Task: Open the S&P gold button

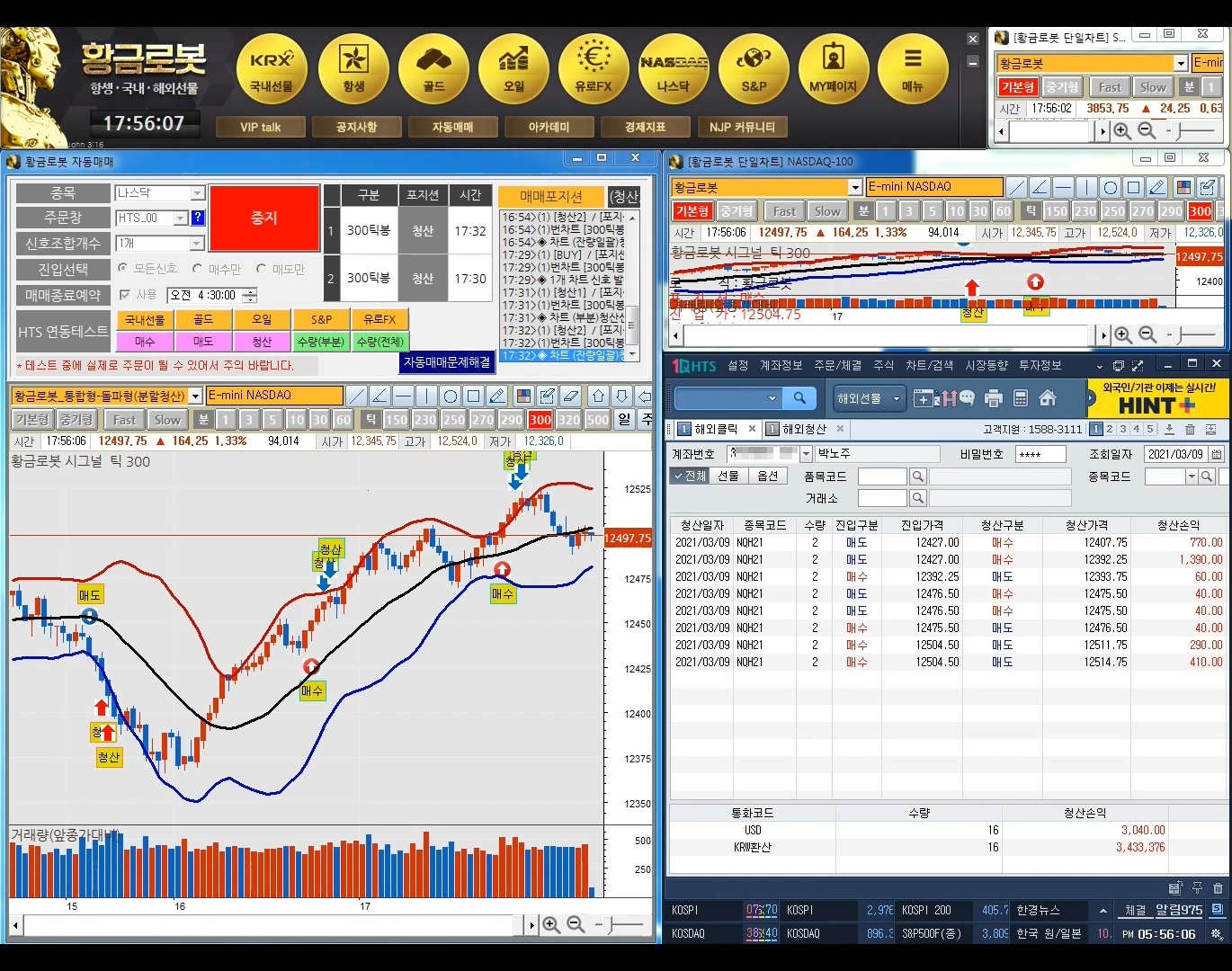Action: point(754,69)
